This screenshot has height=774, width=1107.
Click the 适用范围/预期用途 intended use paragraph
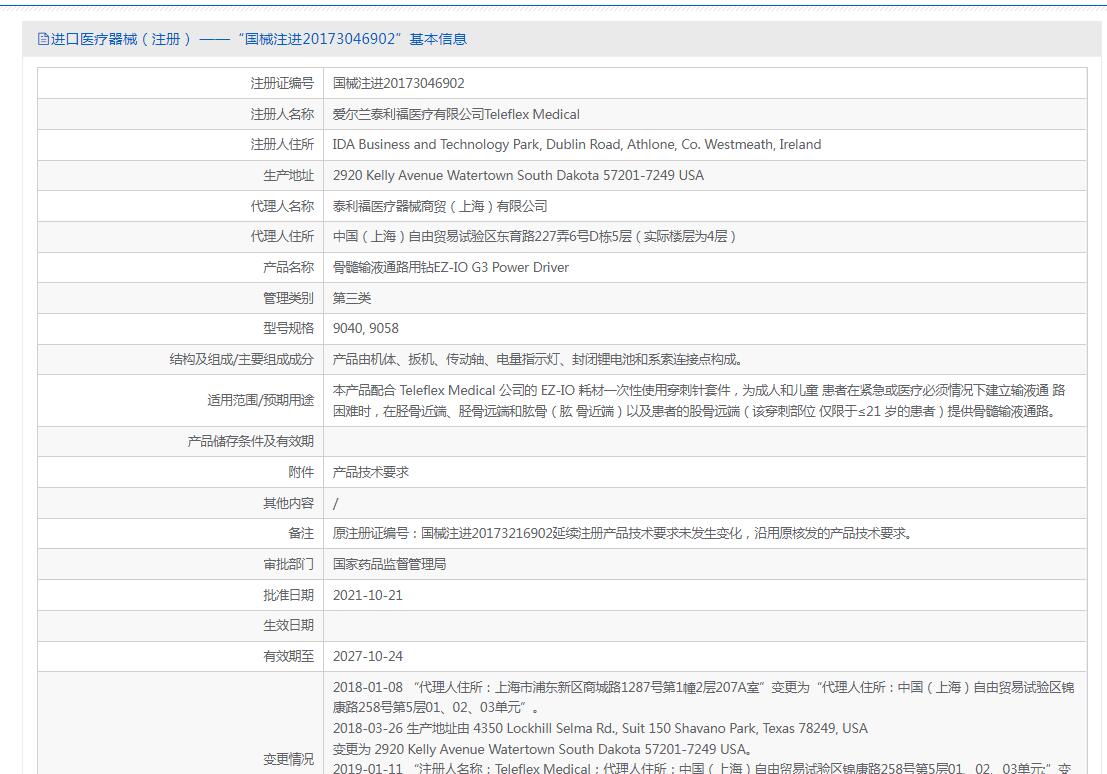click(698, 400)
